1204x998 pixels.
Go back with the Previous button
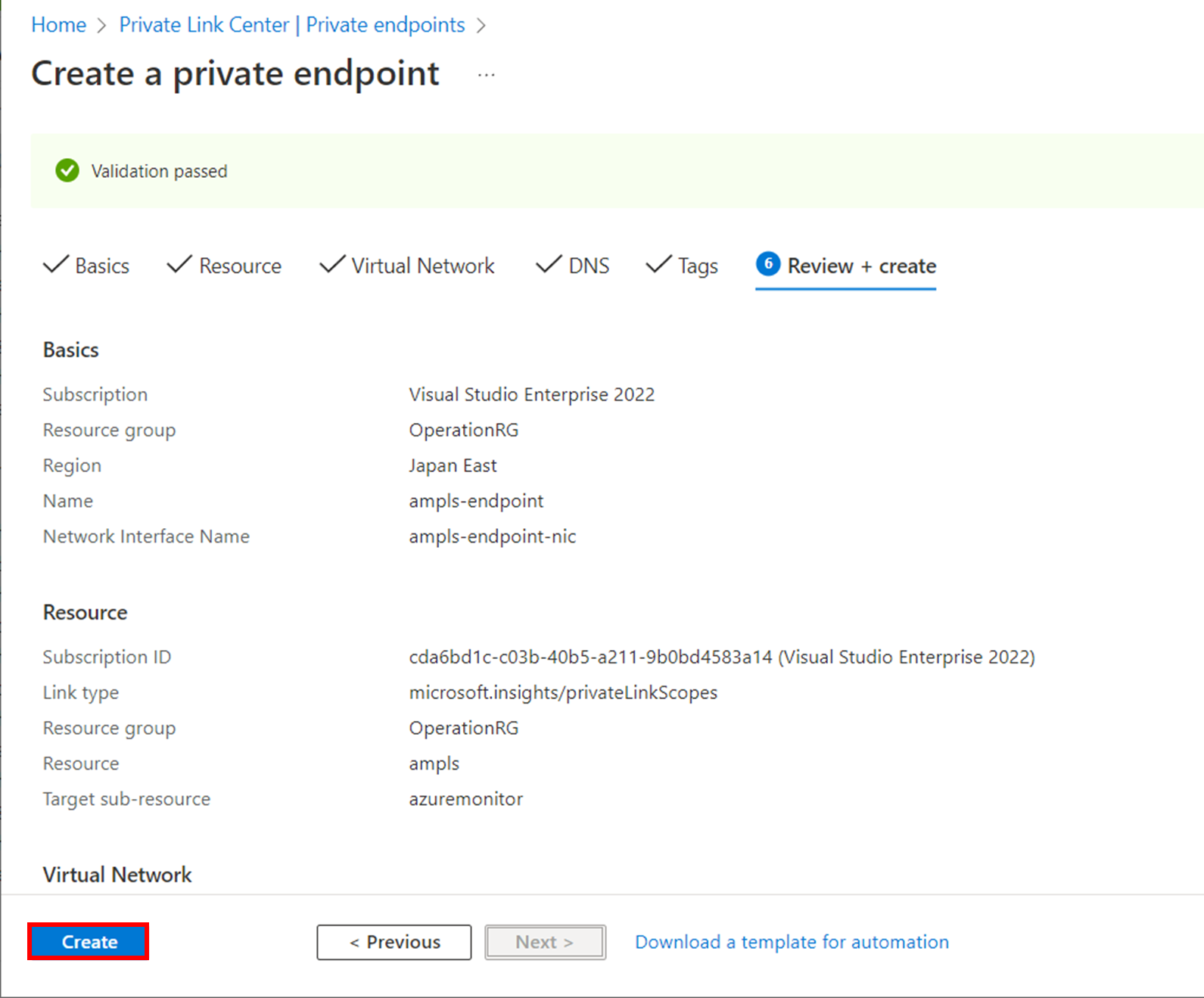point(394,942)
